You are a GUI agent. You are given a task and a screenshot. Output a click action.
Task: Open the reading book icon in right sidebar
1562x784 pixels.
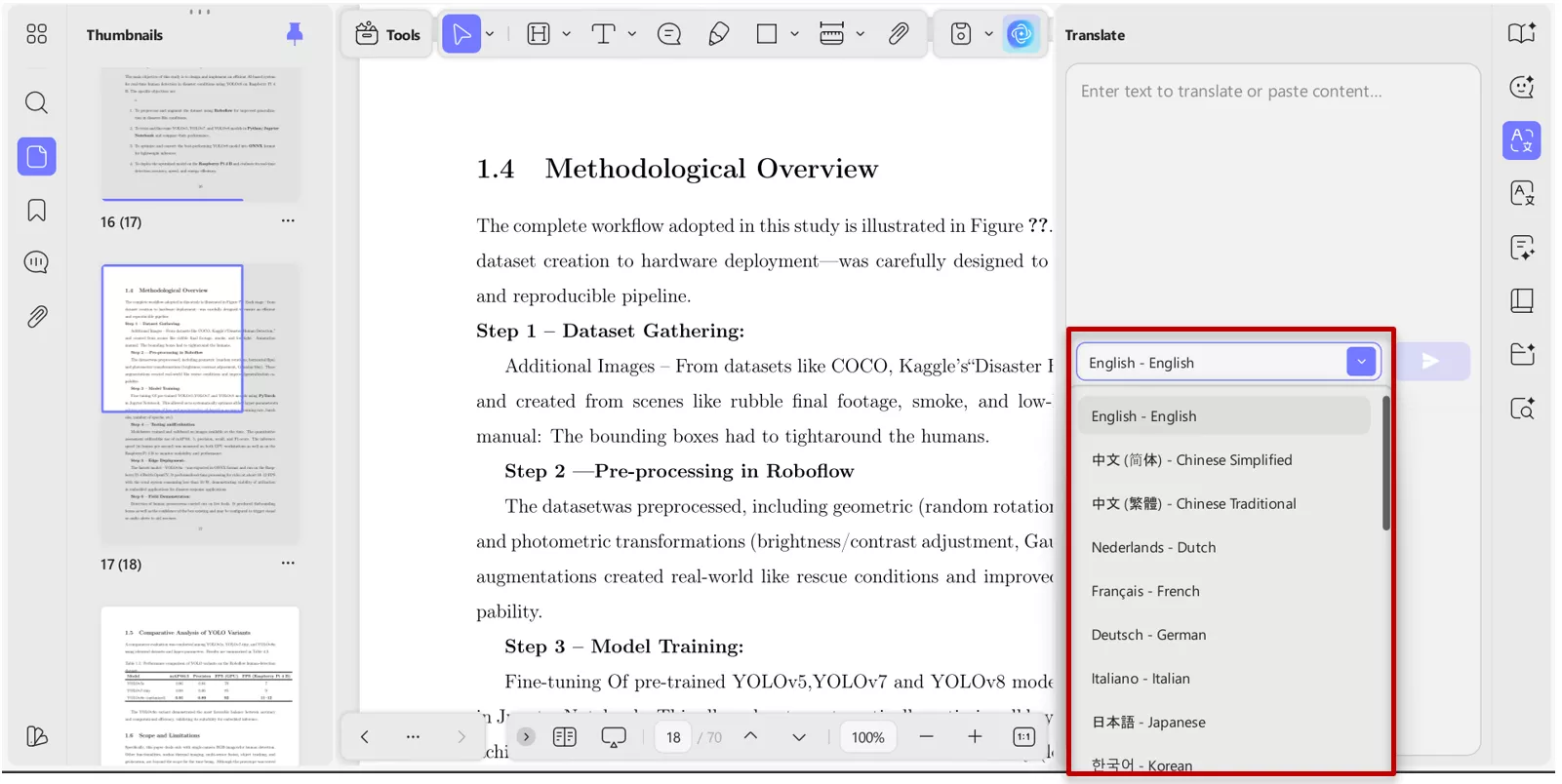(1522, 34)
